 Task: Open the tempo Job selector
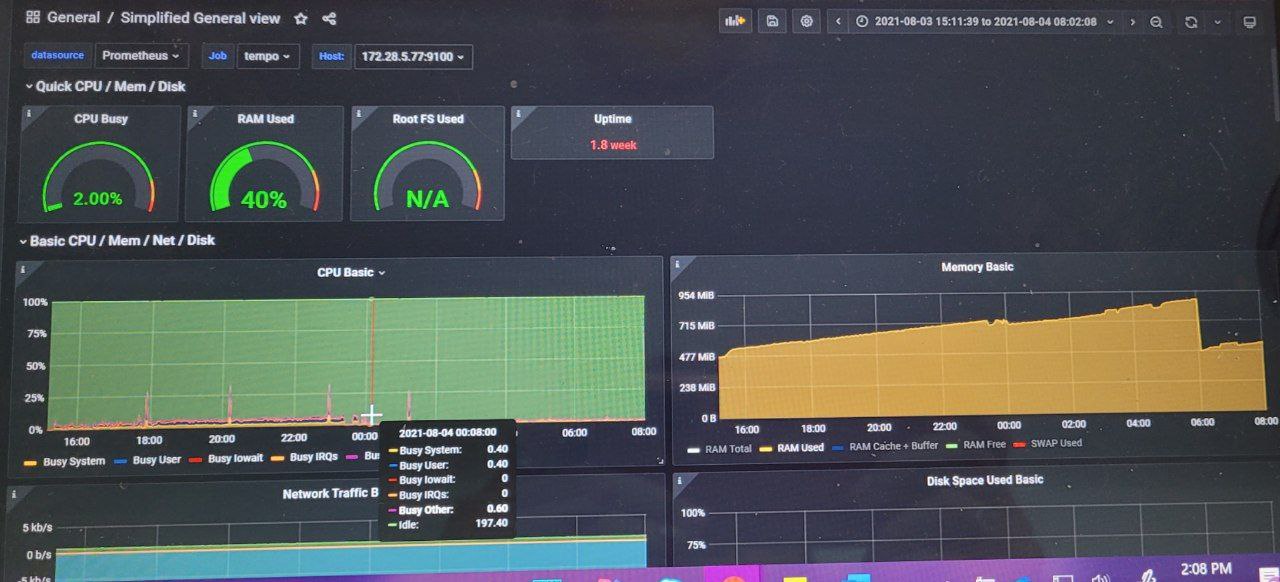[267, 56]
